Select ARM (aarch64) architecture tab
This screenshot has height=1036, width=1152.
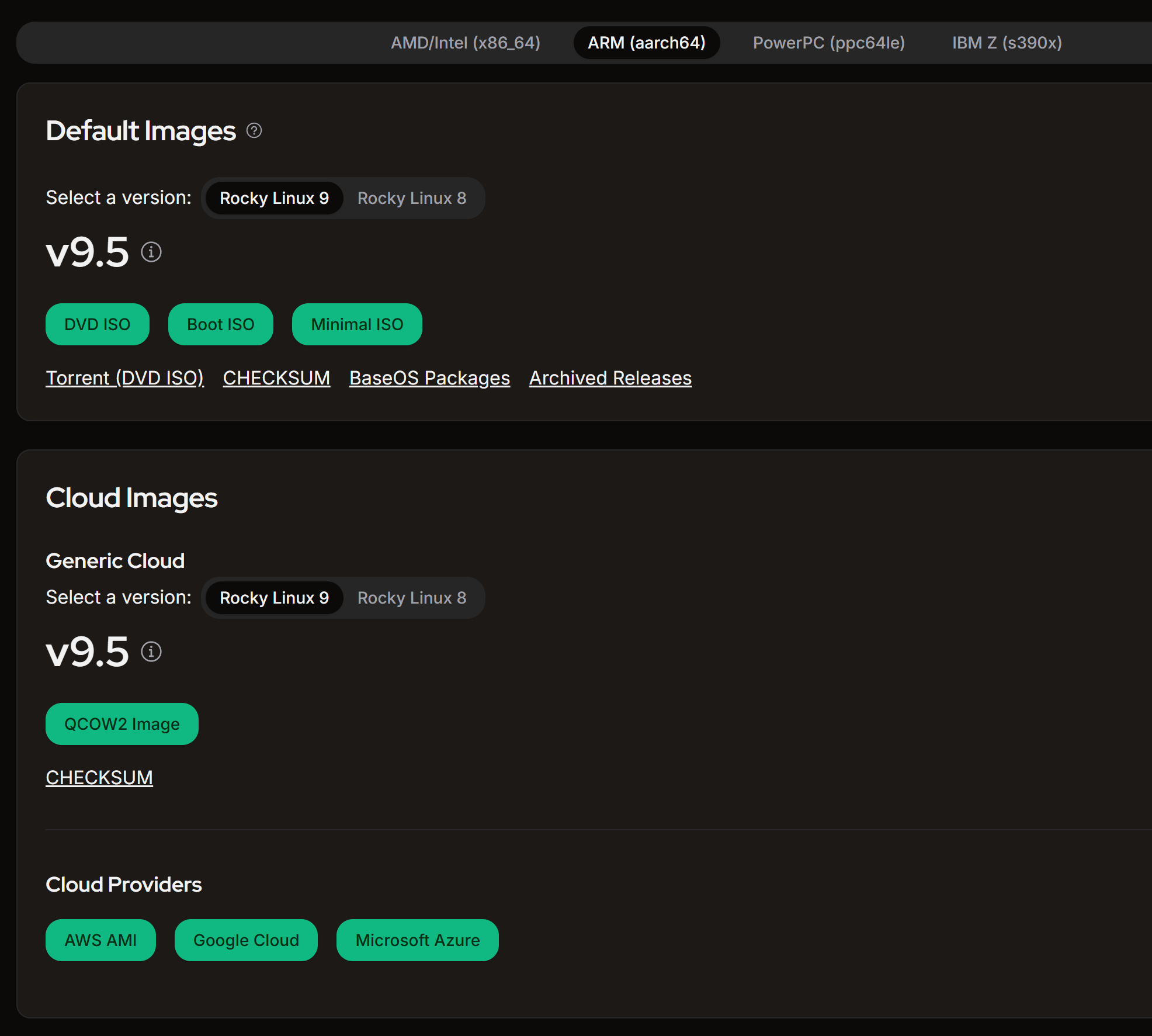[x=646, y=43]
